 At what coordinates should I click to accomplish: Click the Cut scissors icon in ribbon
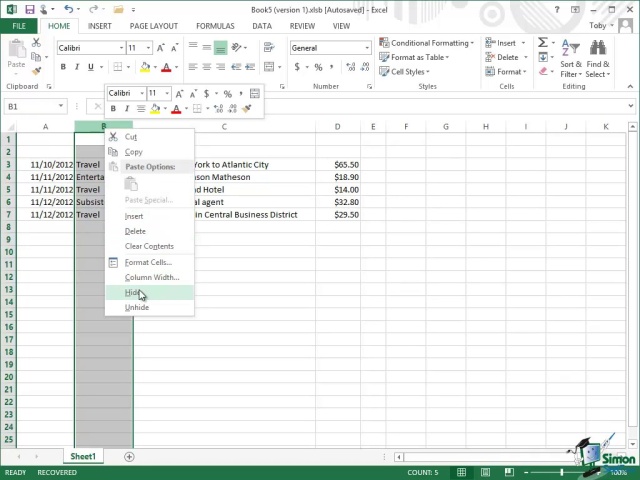coord(37,43)
